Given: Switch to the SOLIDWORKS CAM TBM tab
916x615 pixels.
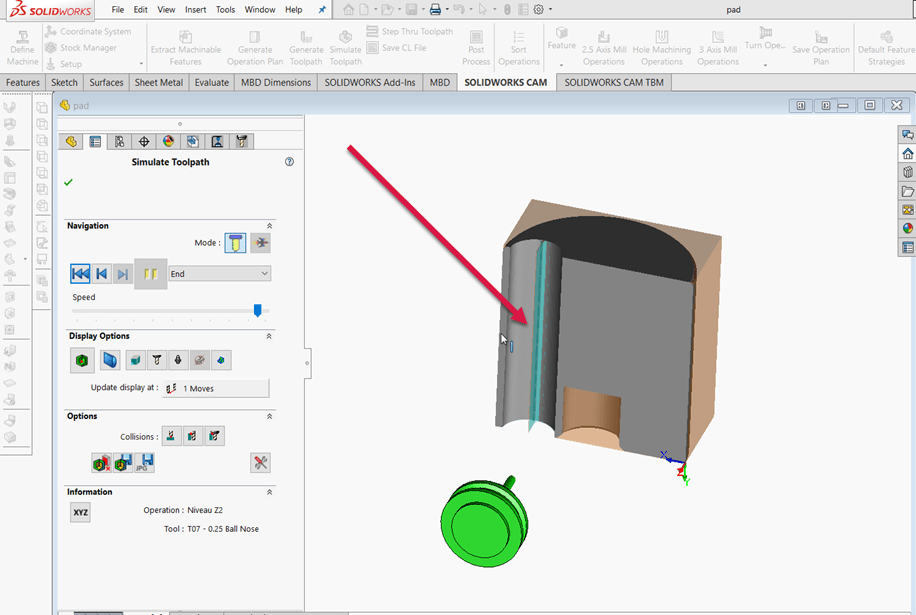Looking at the screenshot, I should point(614,82).
